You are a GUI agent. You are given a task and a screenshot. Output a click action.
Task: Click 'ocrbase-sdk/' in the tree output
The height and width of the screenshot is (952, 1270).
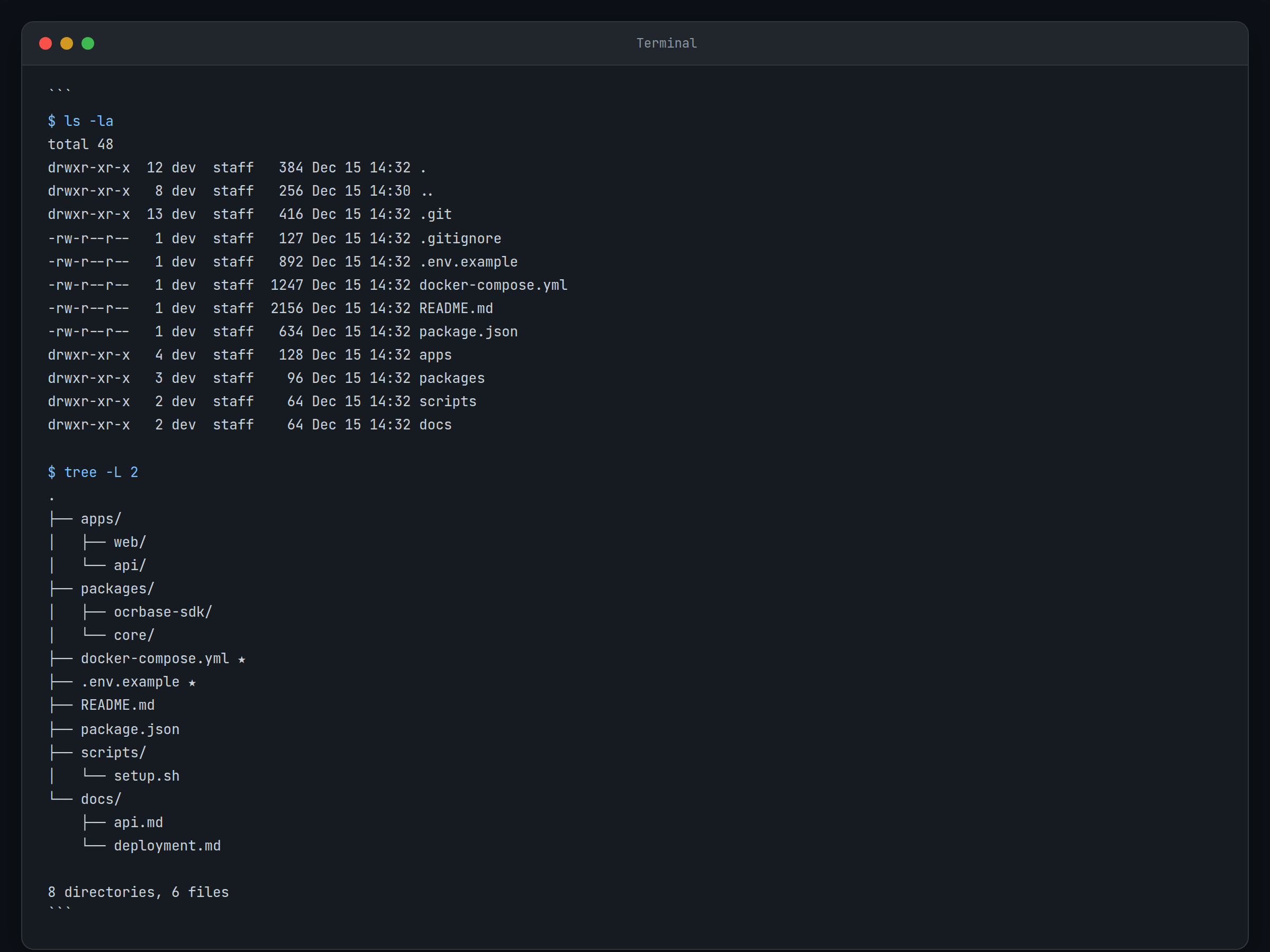coord(163,612)
